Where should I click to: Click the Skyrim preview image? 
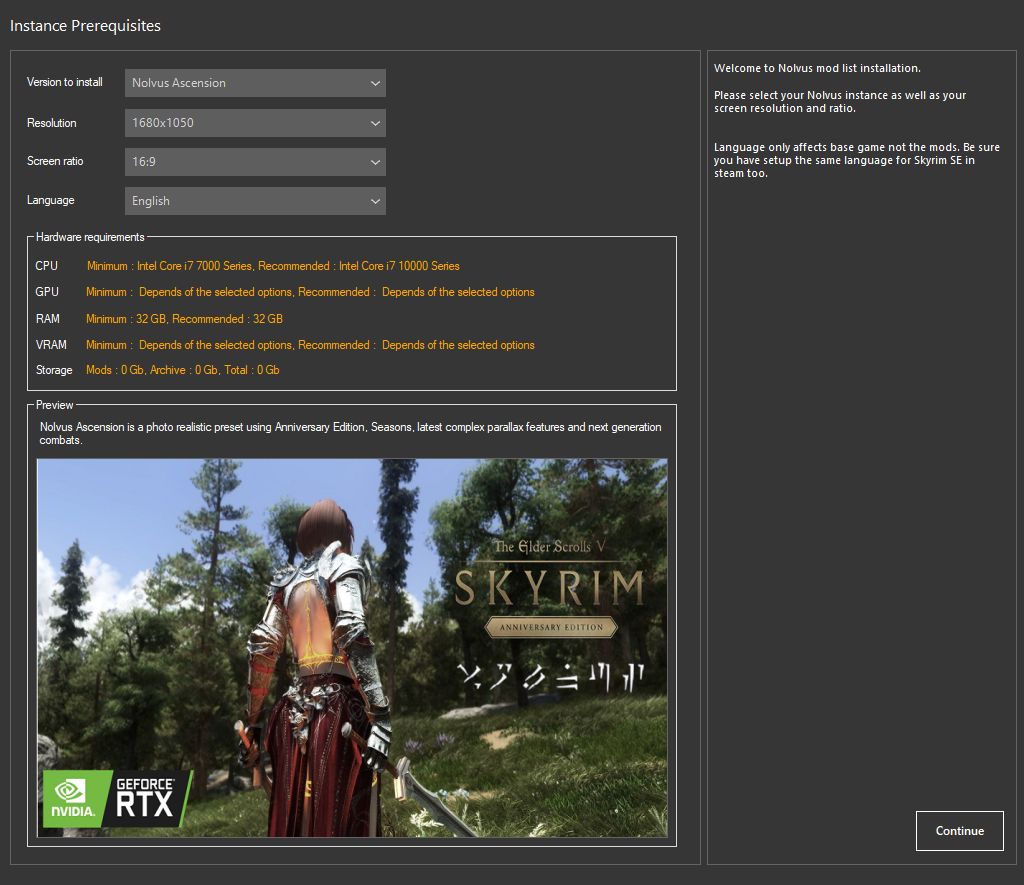coord(352,648)
